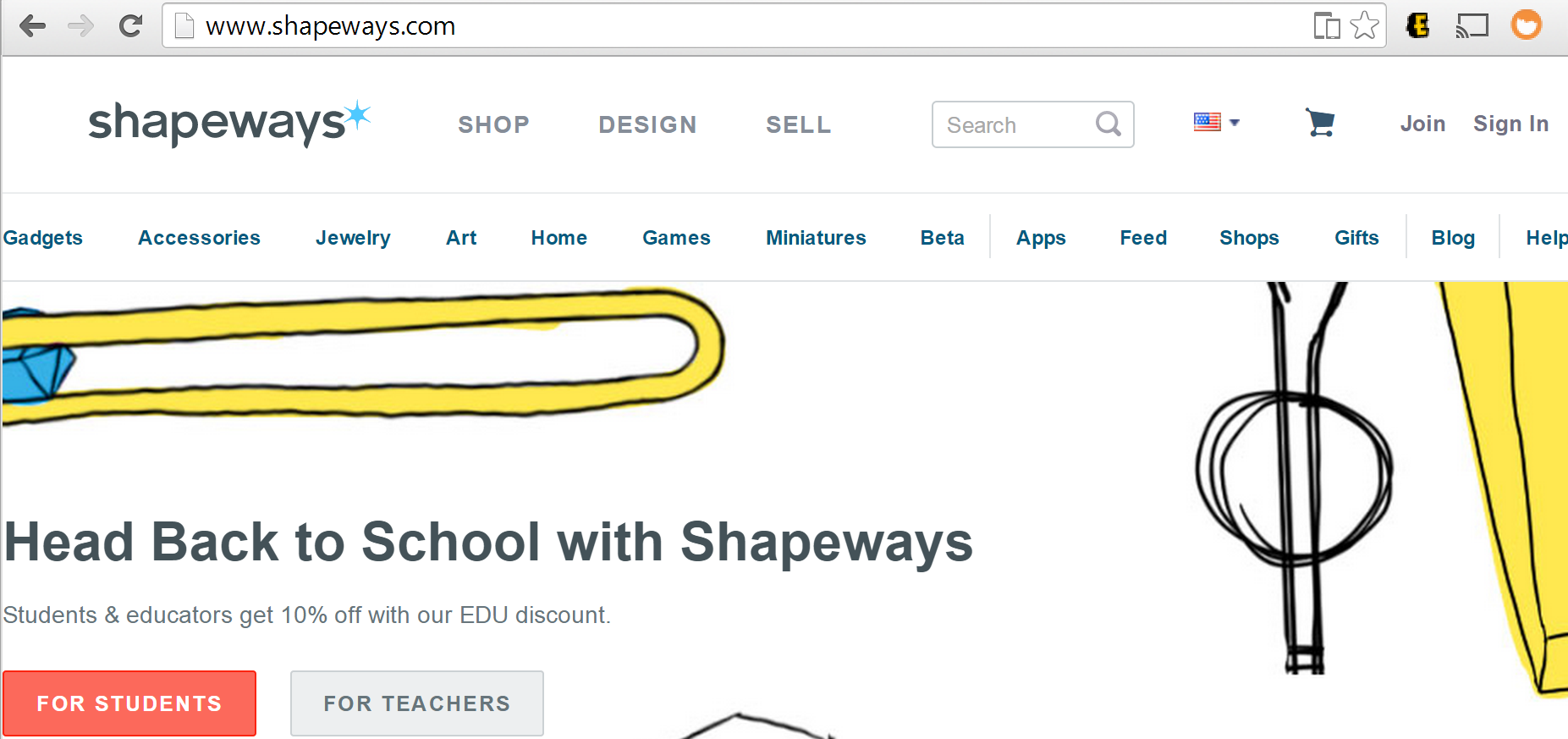This screenshot has height=739, width=1568.
Task: Click the Sign In link
Action: (x=1511, y=124)
